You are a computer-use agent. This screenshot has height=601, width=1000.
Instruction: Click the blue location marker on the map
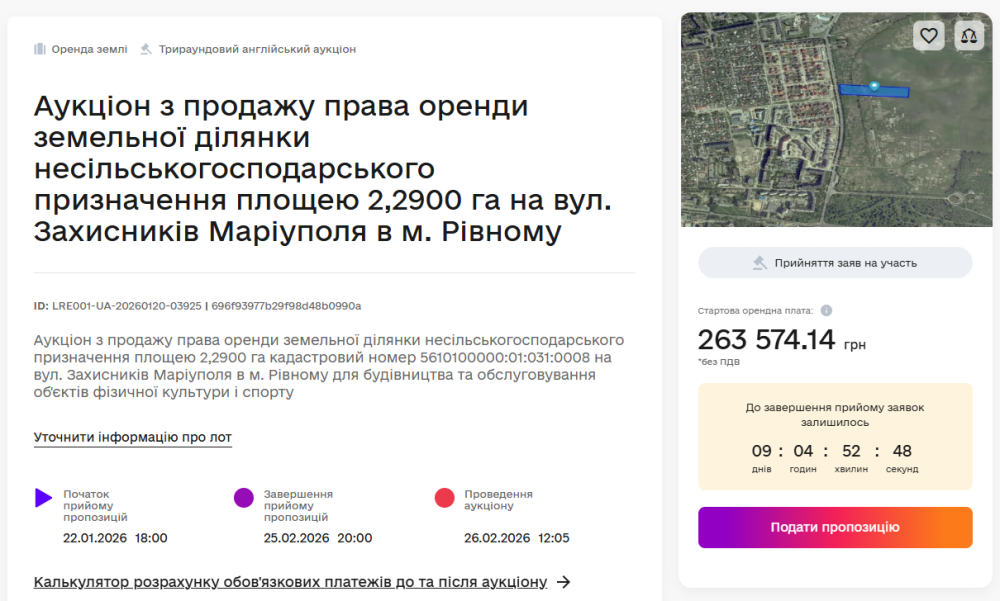click(875, 87)
